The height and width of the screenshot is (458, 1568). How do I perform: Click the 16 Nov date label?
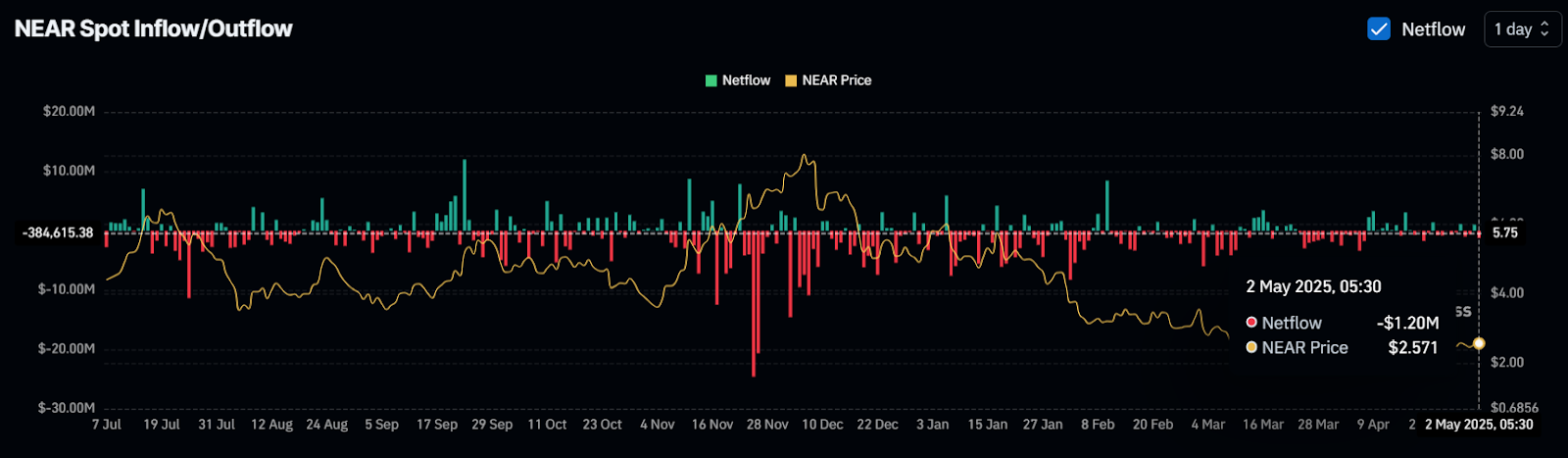(712, 425)
